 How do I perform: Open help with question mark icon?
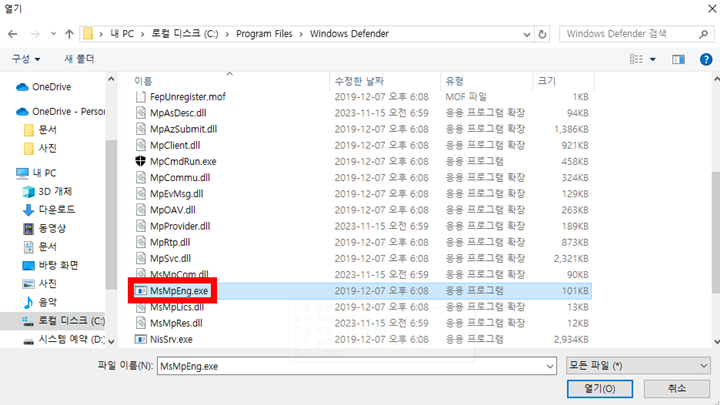(x=706, y=59)
